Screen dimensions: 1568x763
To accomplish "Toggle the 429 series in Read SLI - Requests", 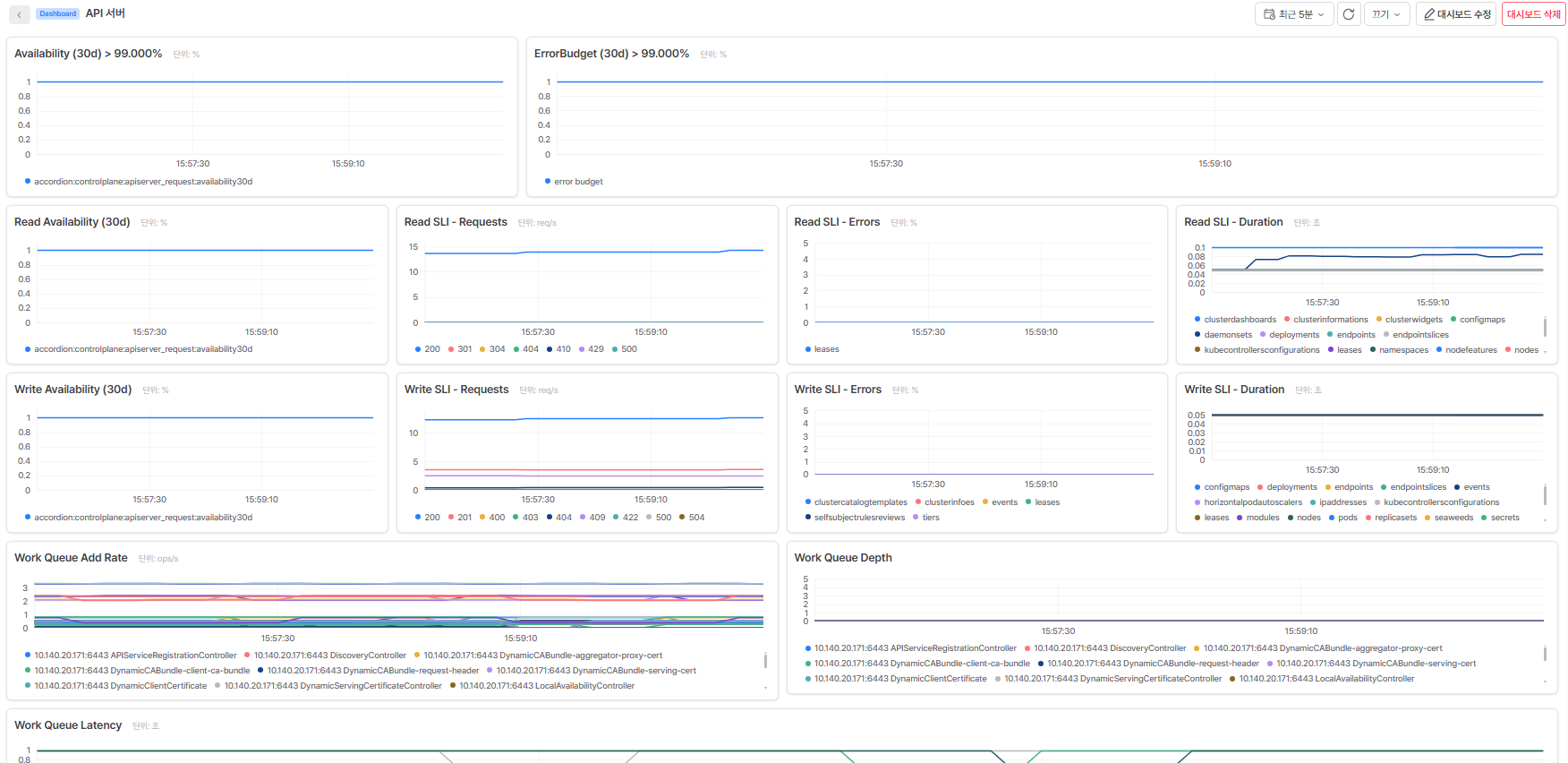I will (592, 349).
